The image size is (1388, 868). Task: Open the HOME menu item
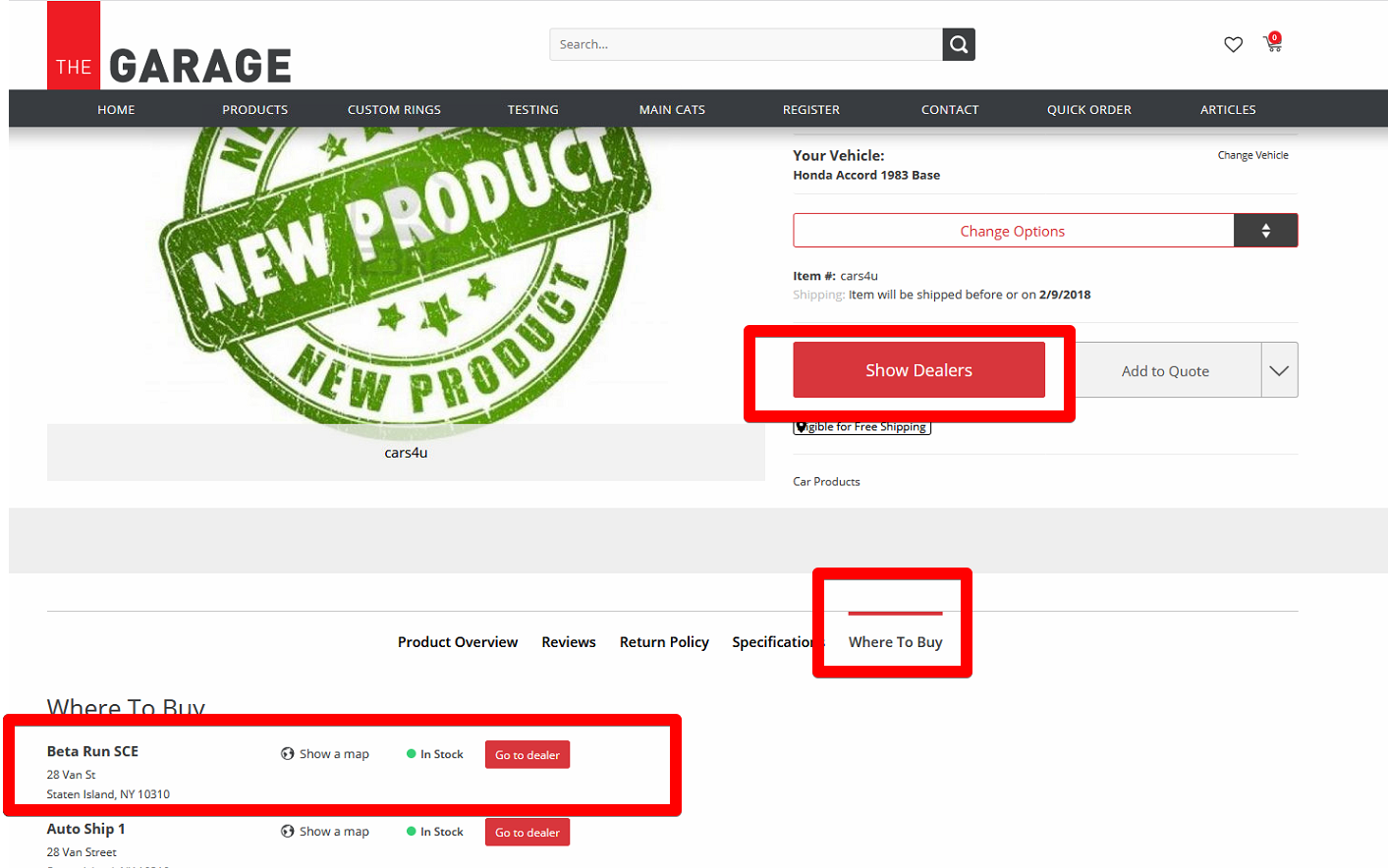[116, 110]
